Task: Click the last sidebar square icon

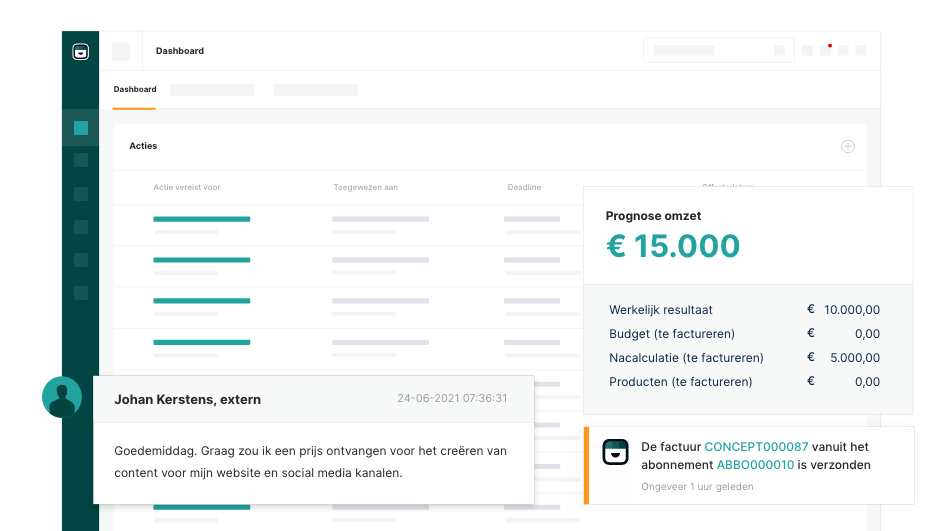Action: [81, 293]
